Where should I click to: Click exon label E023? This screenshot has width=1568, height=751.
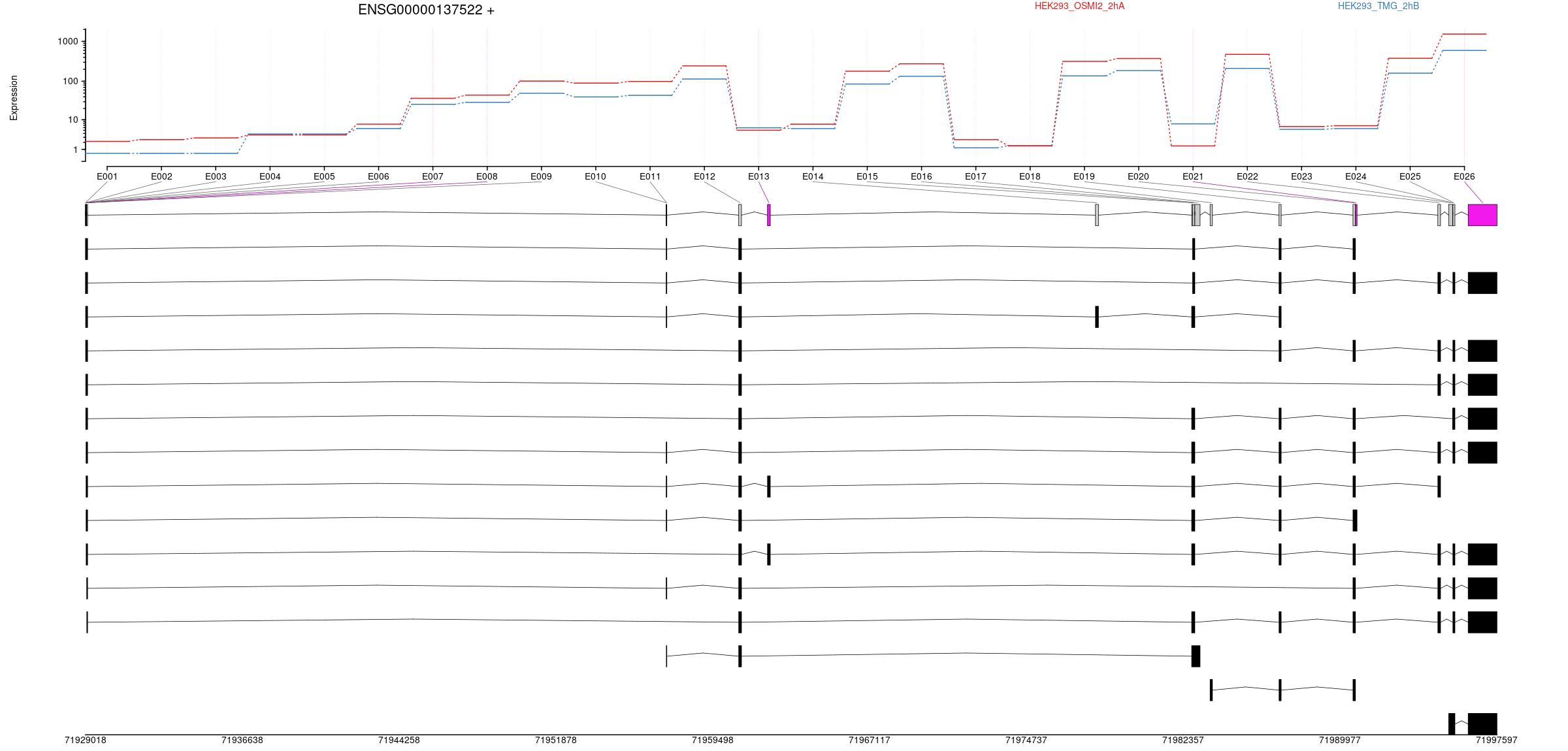point(1301,176)
